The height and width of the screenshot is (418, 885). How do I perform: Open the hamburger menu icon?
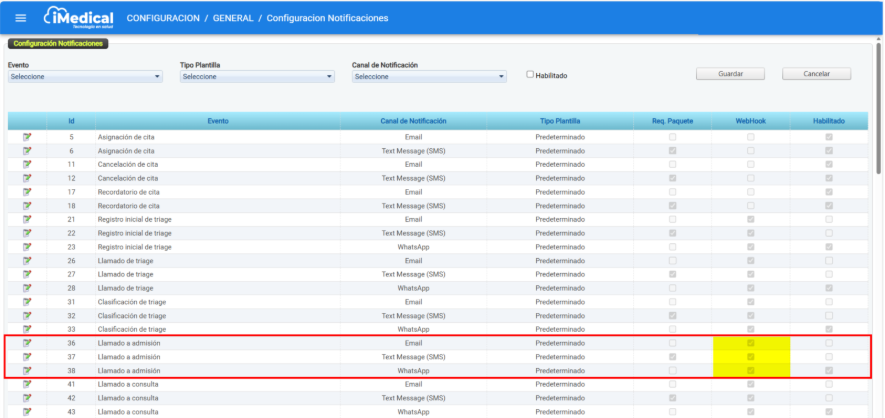pyautogui.click(x=20, y=18)
